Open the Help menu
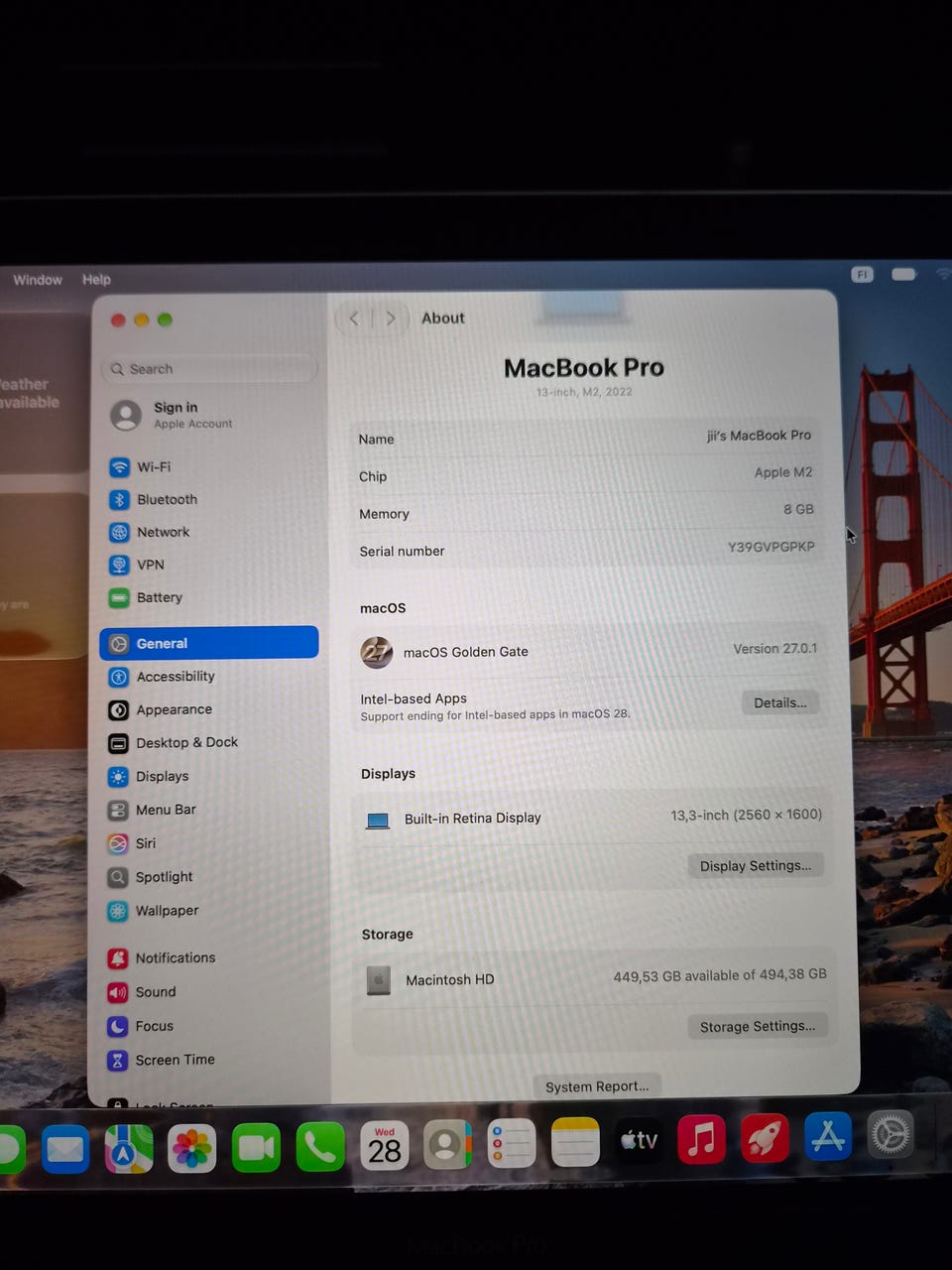The image size is (952, 1270). (x=96, y=280)
